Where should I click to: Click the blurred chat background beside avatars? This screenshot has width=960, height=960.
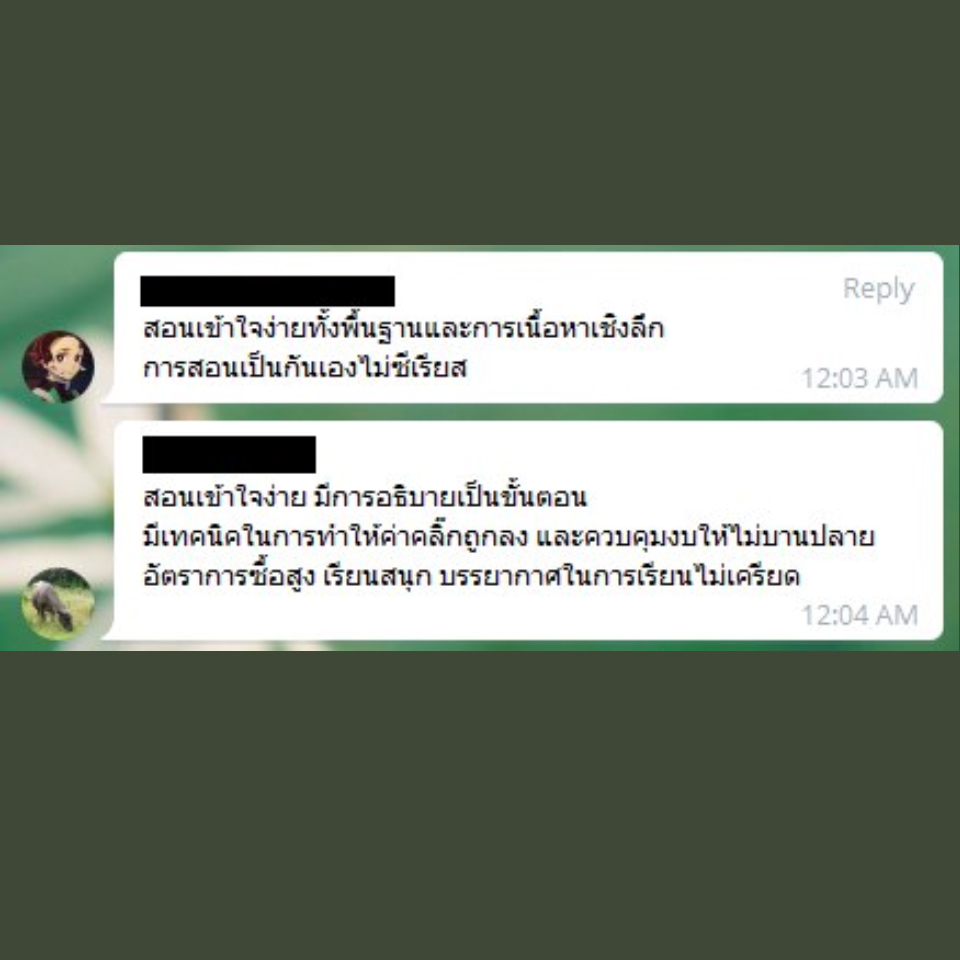[x=55, y=478]
